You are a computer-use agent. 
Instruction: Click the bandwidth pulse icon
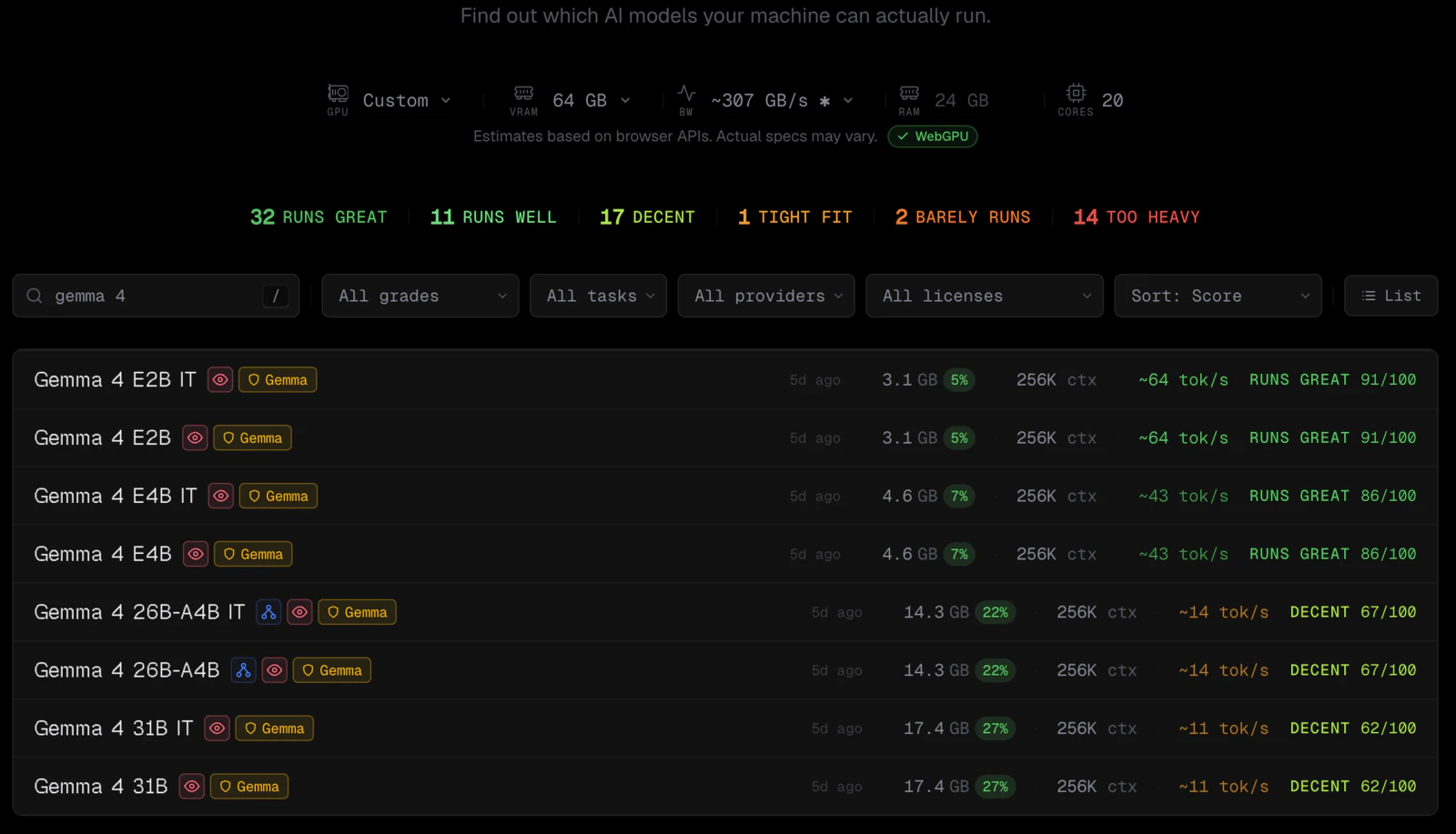[686, 93]
